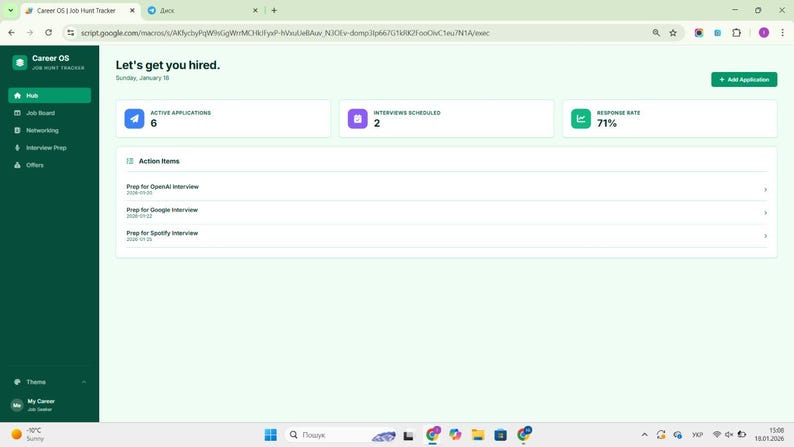Screen dimensions: 794x447
Task: Click the Active Applications paper plane icon
Action: (134, 118)
